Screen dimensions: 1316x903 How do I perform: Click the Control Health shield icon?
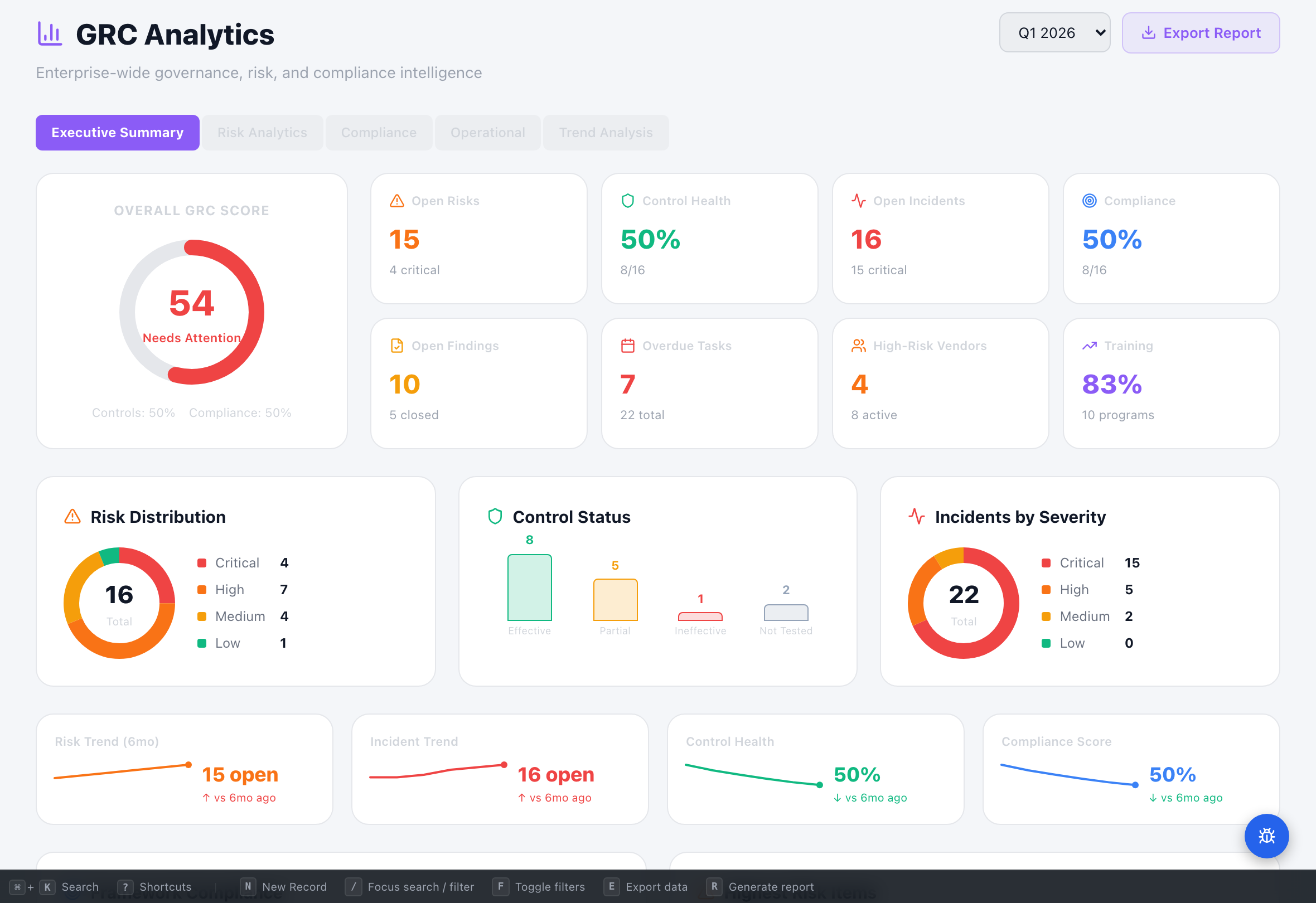[x=628, y=201]
